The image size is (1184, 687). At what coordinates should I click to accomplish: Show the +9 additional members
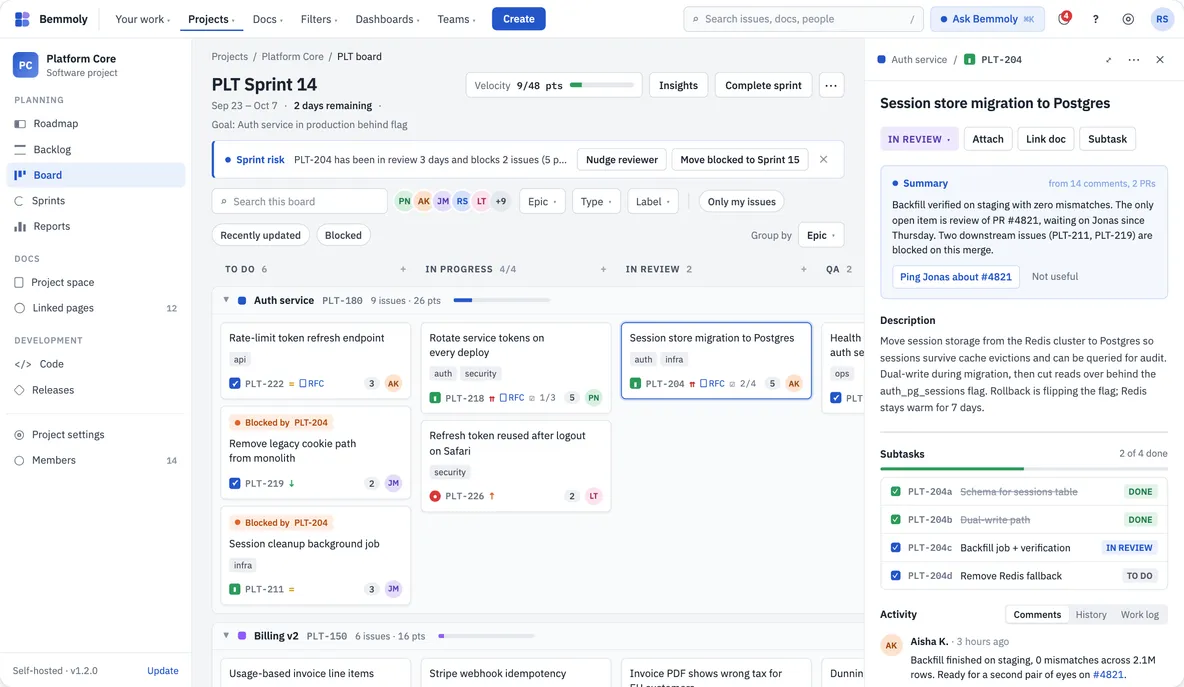pyautogui.click(x=501, y=202)
